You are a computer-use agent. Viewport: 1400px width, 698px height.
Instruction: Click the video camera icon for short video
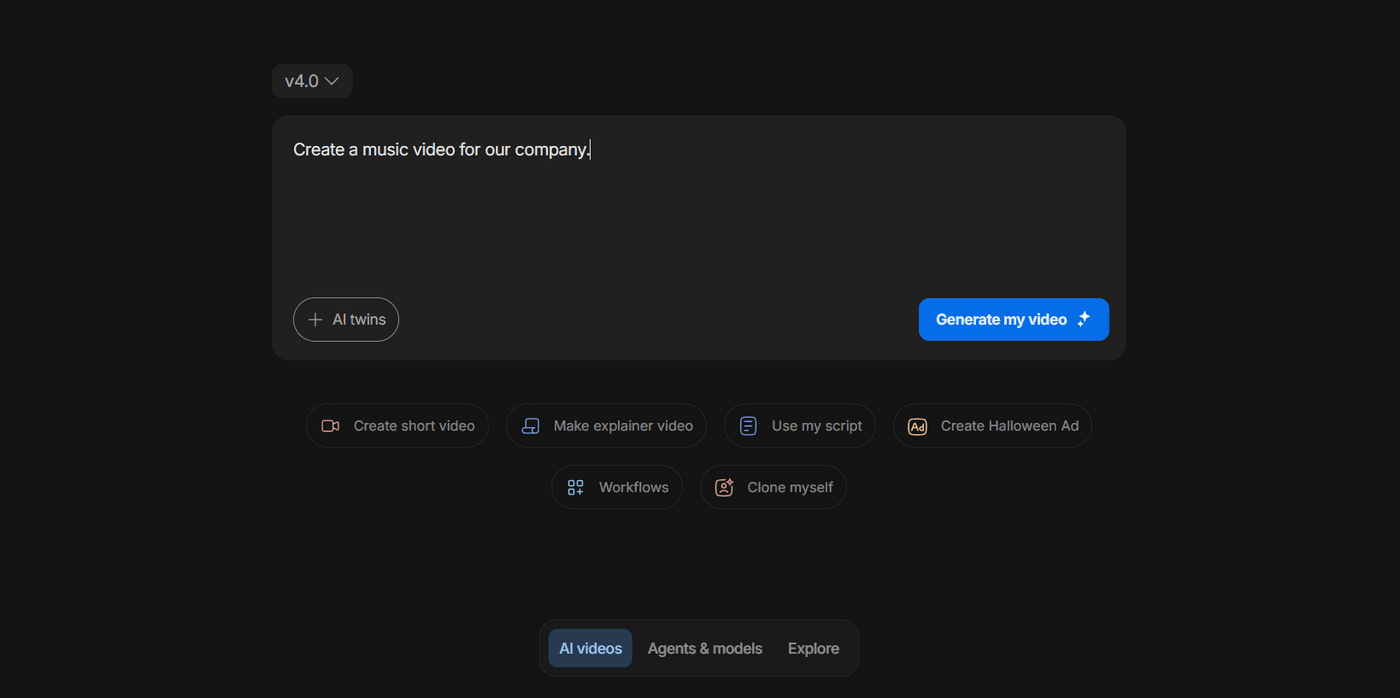coord(330,426)
